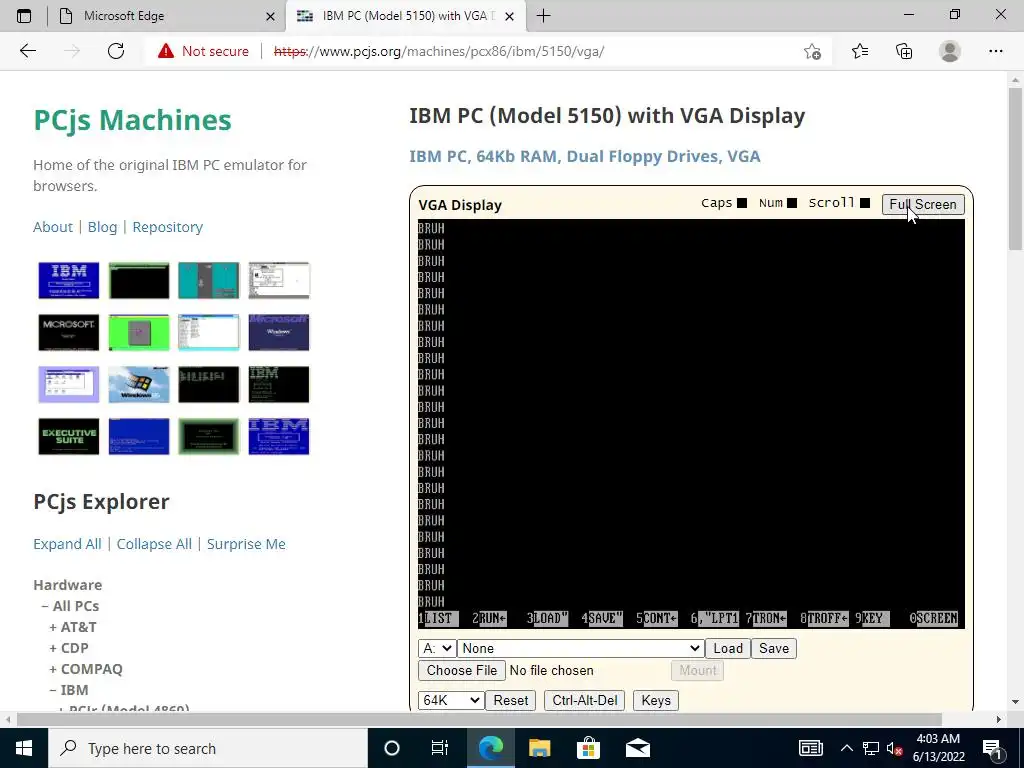Refresh the current page
The image size is (1024, 768).
116,51
